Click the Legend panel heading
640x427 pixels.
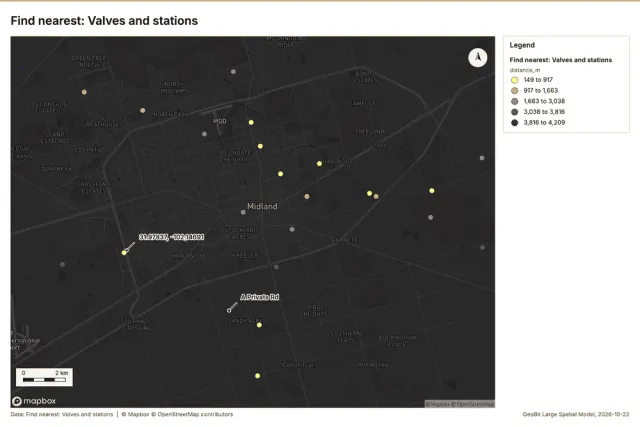[522, 45]
